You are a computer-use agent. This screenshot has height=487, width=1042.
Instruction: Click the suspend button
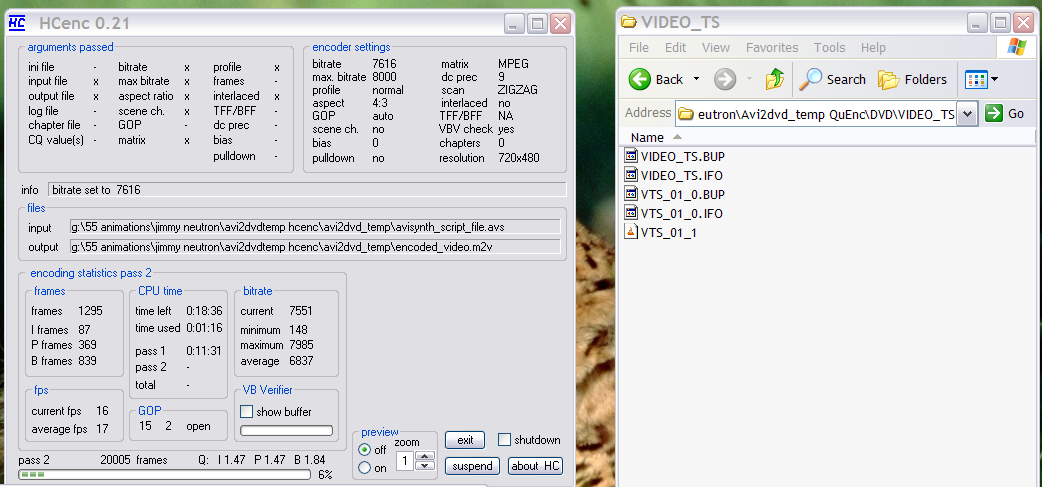[472, 466]
